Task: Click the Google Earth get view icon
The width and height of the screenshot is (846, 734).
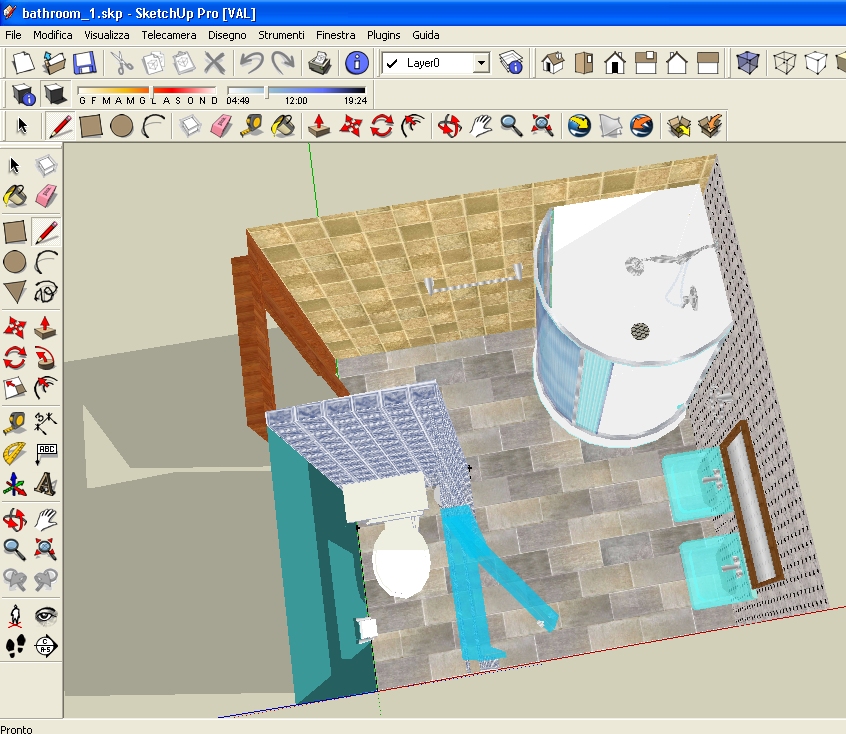Action: [x=579, y=126]
